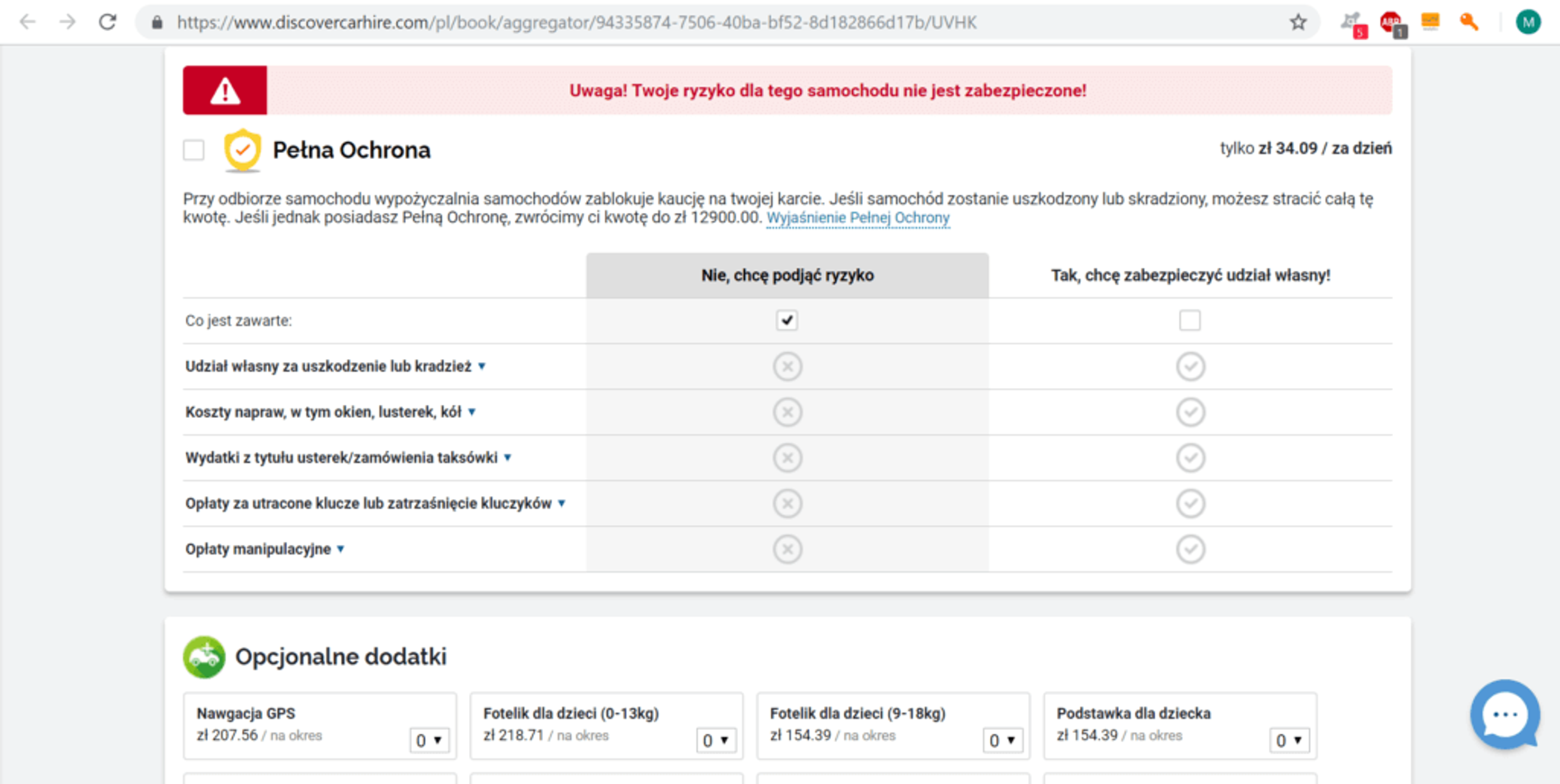
Task: Click the red warning triangle icon
Action: click(225, 91)
